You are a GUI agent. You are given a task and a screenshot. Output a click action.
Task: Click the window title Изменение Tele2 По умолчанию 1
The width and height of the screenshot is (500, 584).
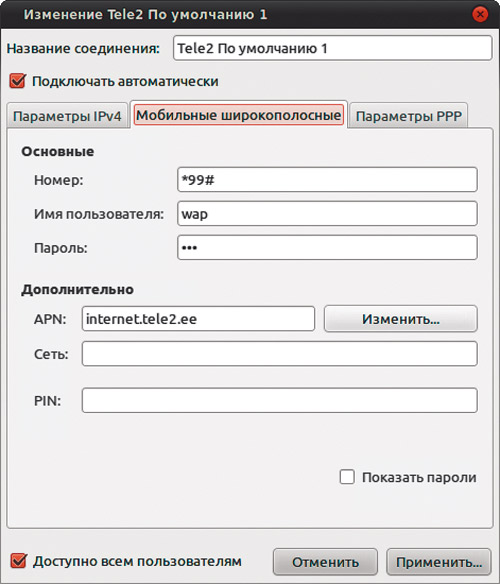pyautogui.click(x=145, y=15)
